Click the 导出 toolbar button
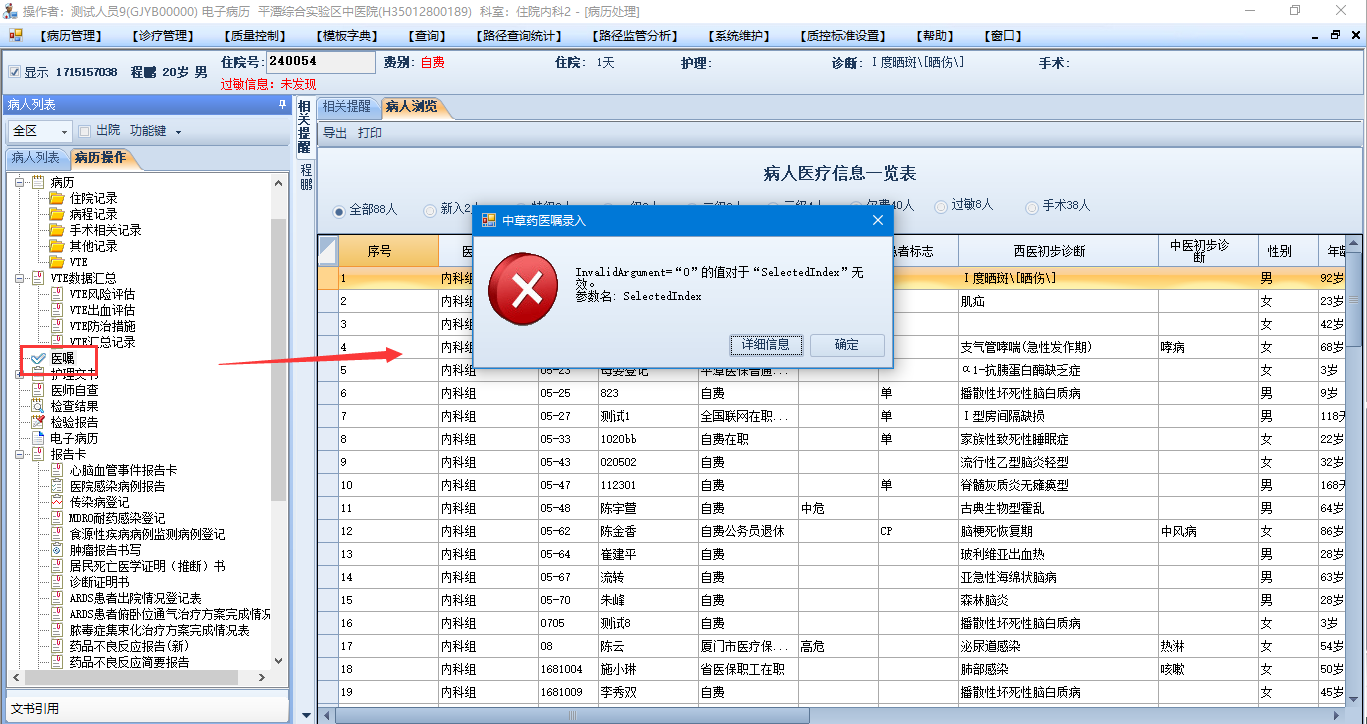The height and width of the screenshot is (724, 1367). click(x=334, y=133)
